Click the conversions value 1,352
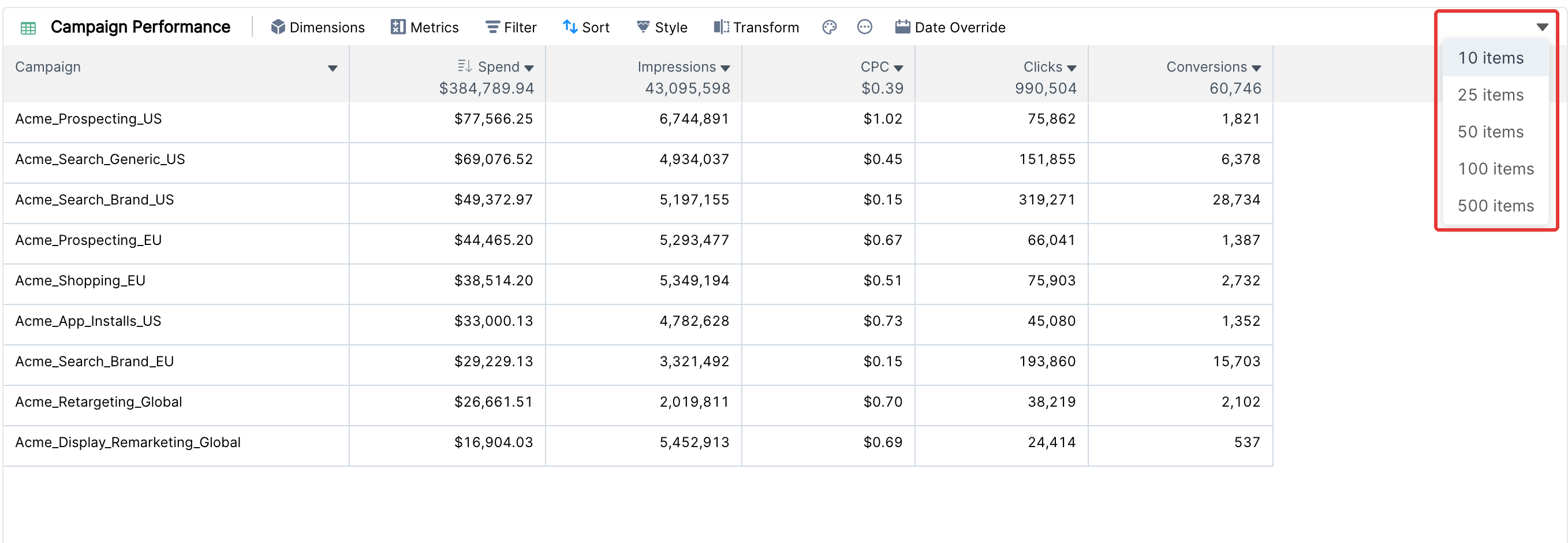The width and height of the screenshot is (1568, 543). tap(1241, 321)
